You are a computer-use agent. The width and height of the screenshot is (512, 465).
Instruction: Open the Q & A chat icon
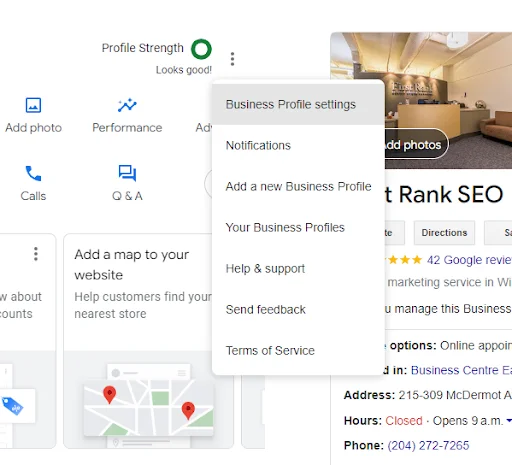coord(127,173)
